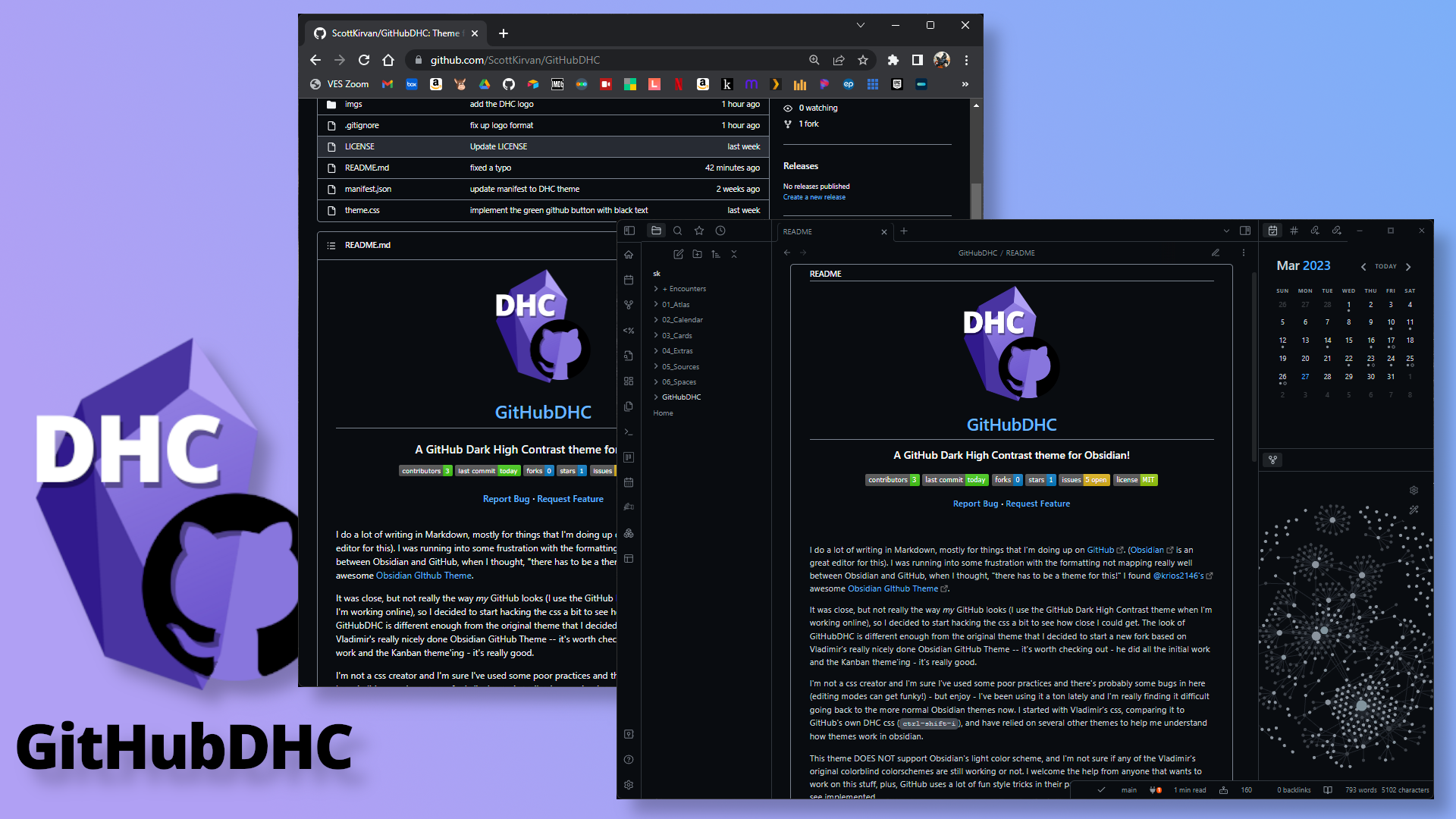Create a new folder in Obsidian
1456x819 pixels.
point(697,254)
